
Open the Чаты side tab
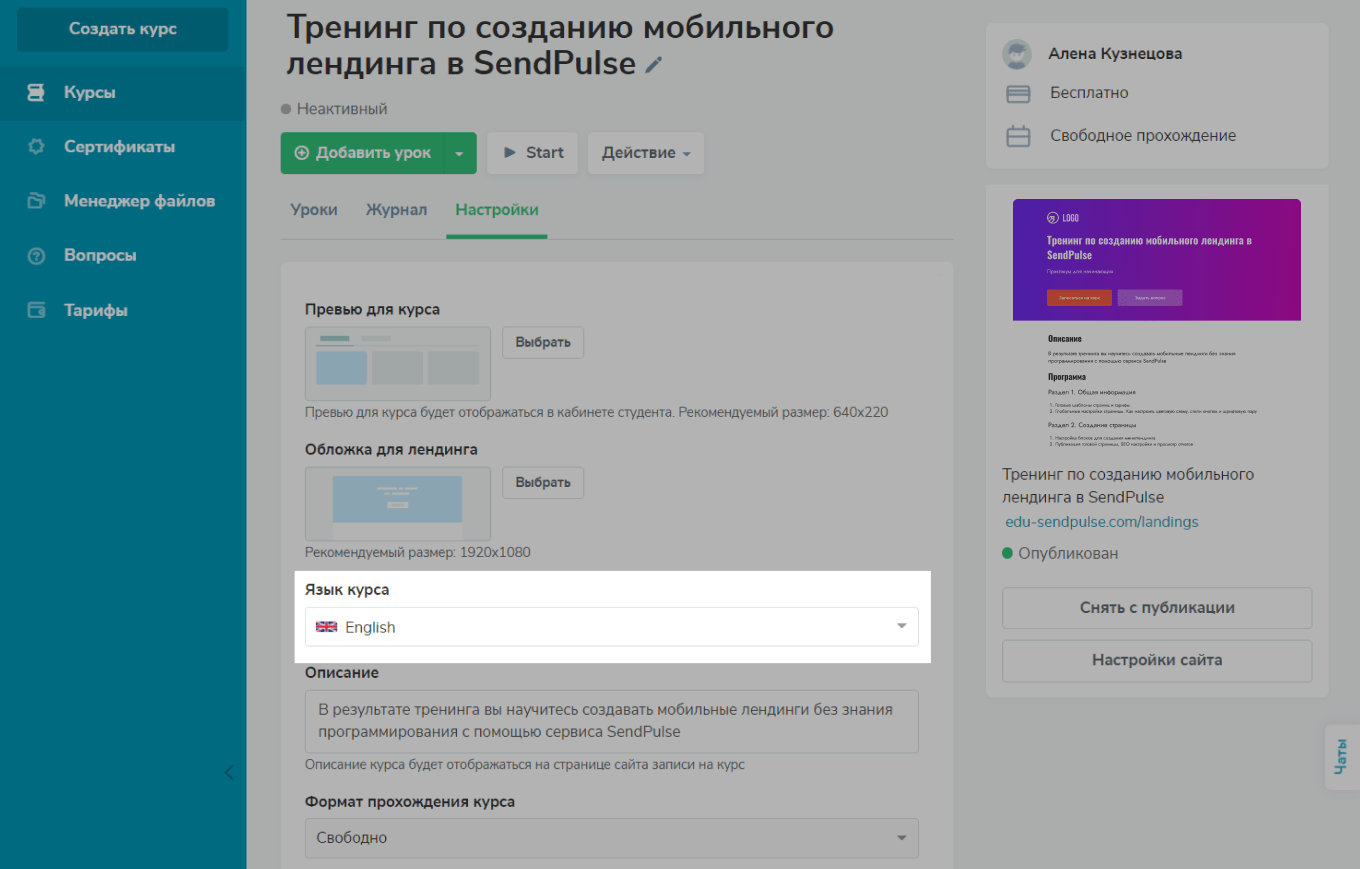[1341, 757]
